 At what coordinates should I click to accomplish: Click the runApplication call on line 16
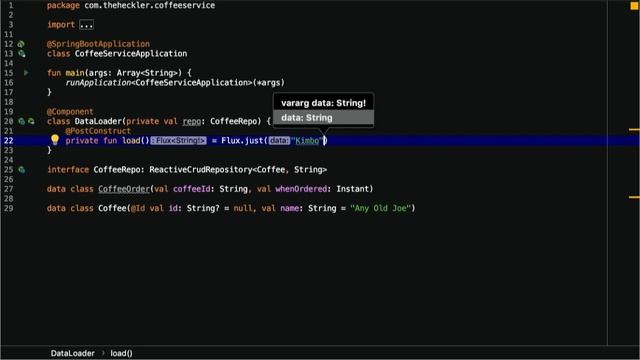coord(98,83)
